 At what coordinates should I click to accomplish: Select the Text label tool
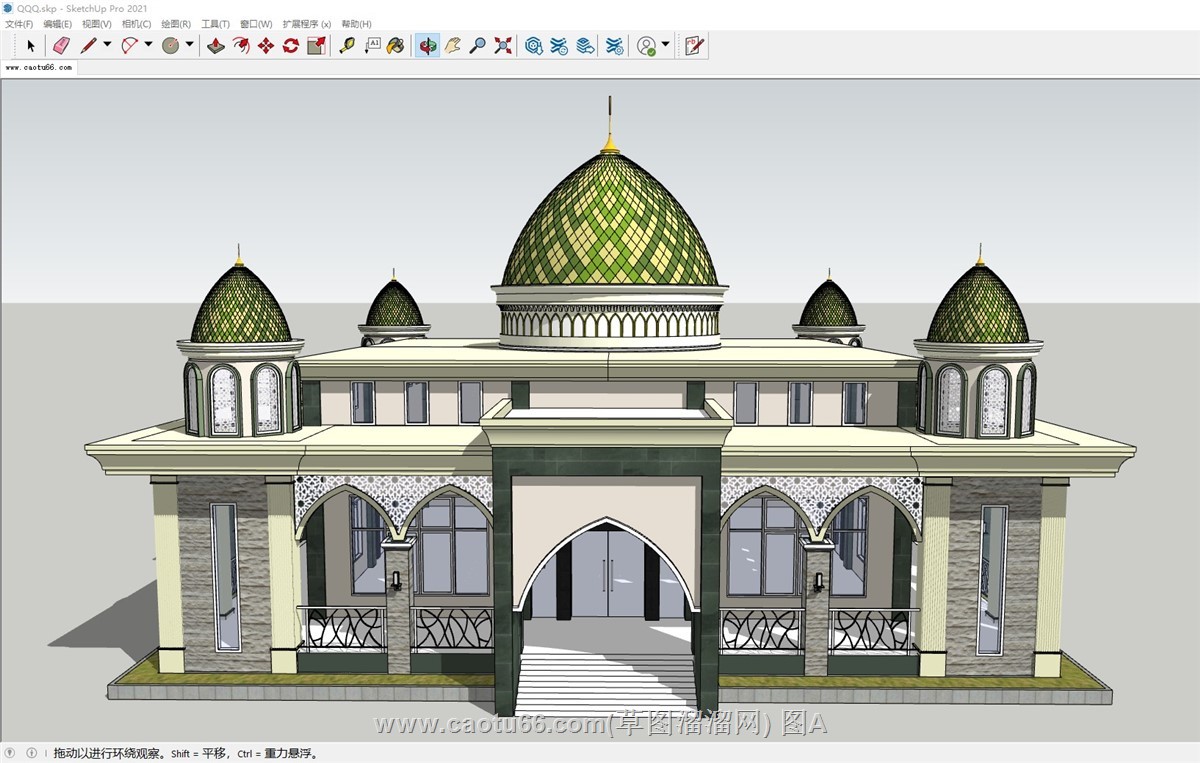(x=372, y=45)
